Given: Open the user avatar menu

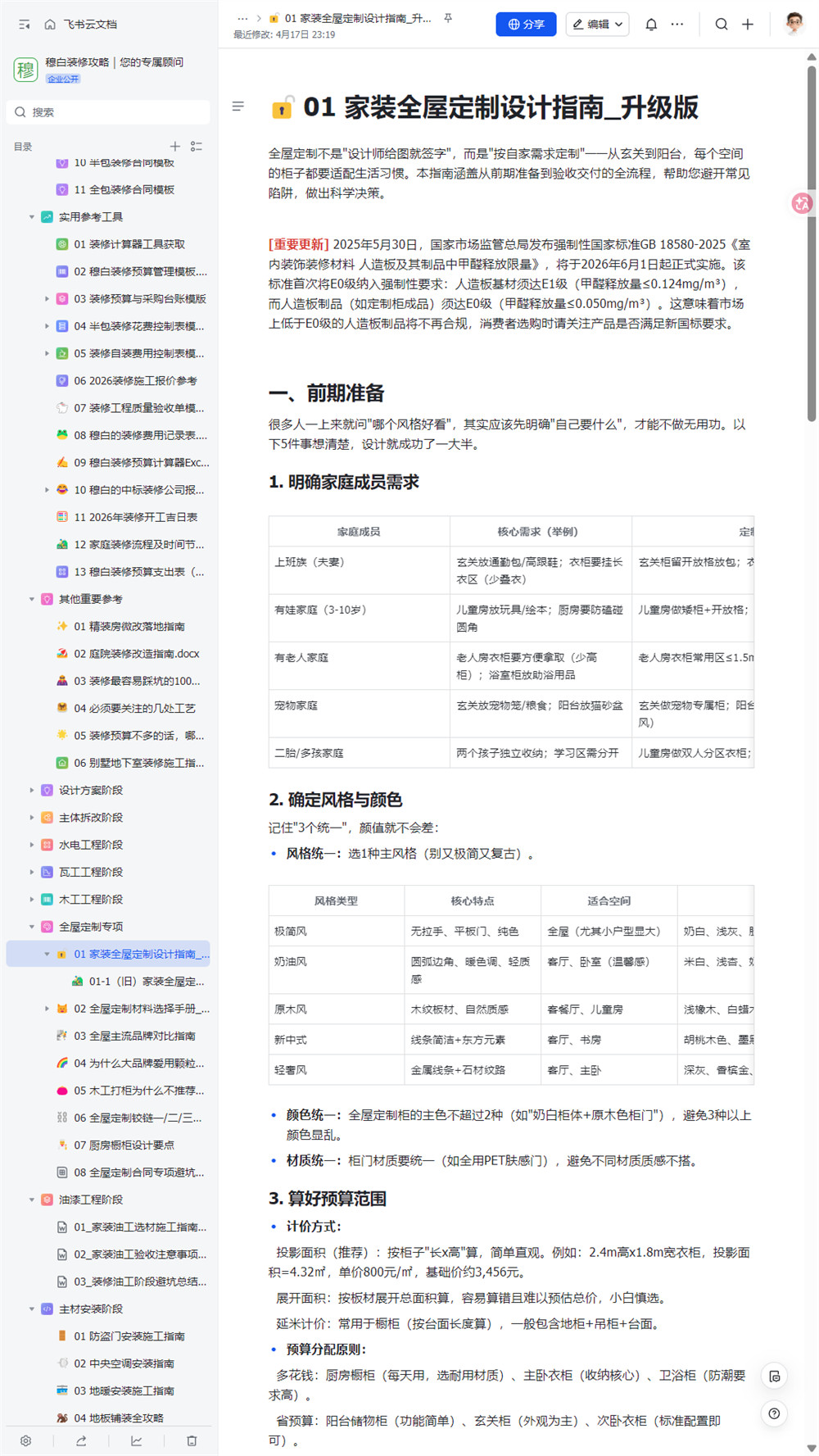Looking at the screenshot, I should [794, 24].
